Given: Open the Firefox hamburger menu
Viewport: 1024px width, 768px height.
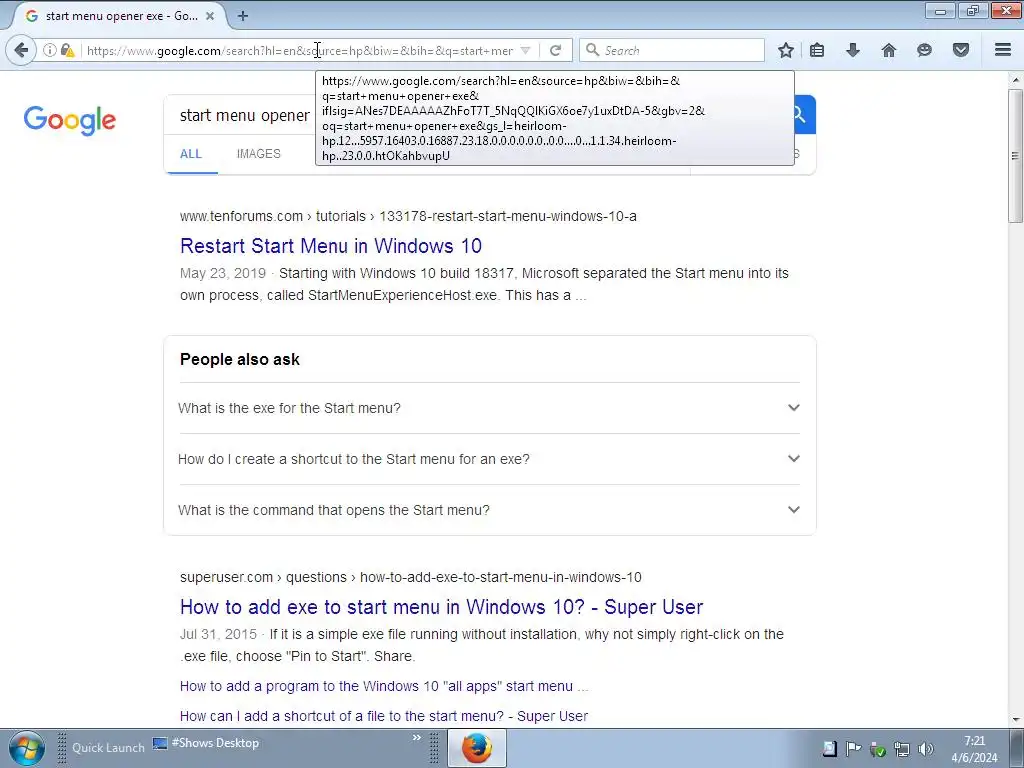Looking at the screenshot, I should pos(1003,50).
